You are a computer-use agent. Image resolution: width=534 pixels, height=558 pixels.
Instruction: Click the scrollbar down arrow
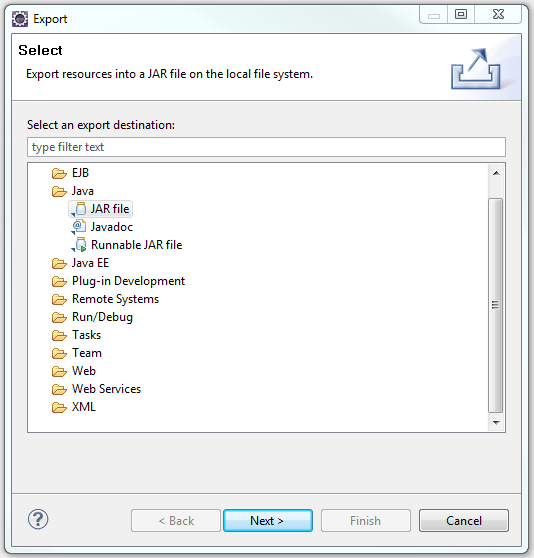point(496,422)
